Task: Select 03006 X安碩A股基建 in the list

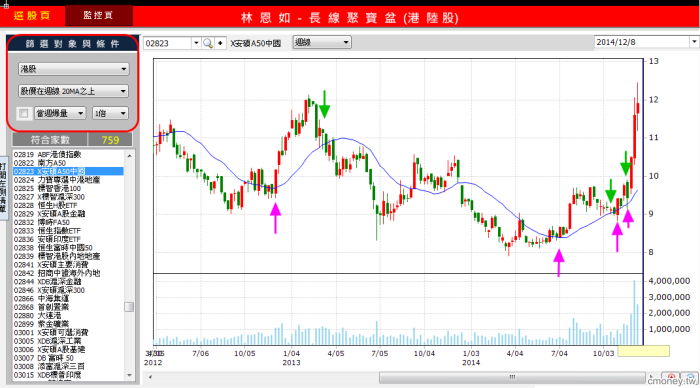Action: click(x=68, y=350)
